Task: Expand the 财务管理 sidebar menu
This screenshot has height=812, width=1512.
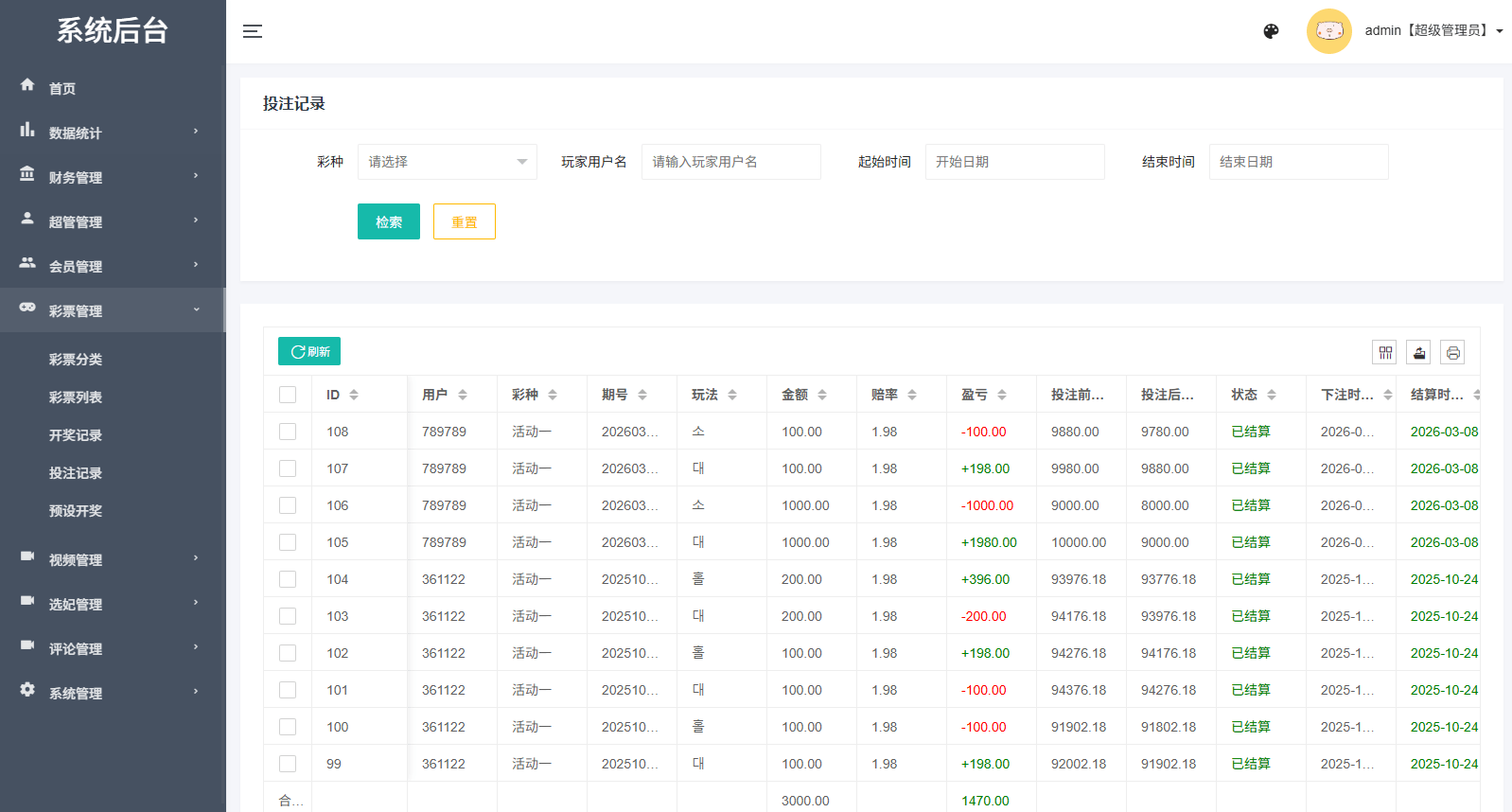Action: 112,177
